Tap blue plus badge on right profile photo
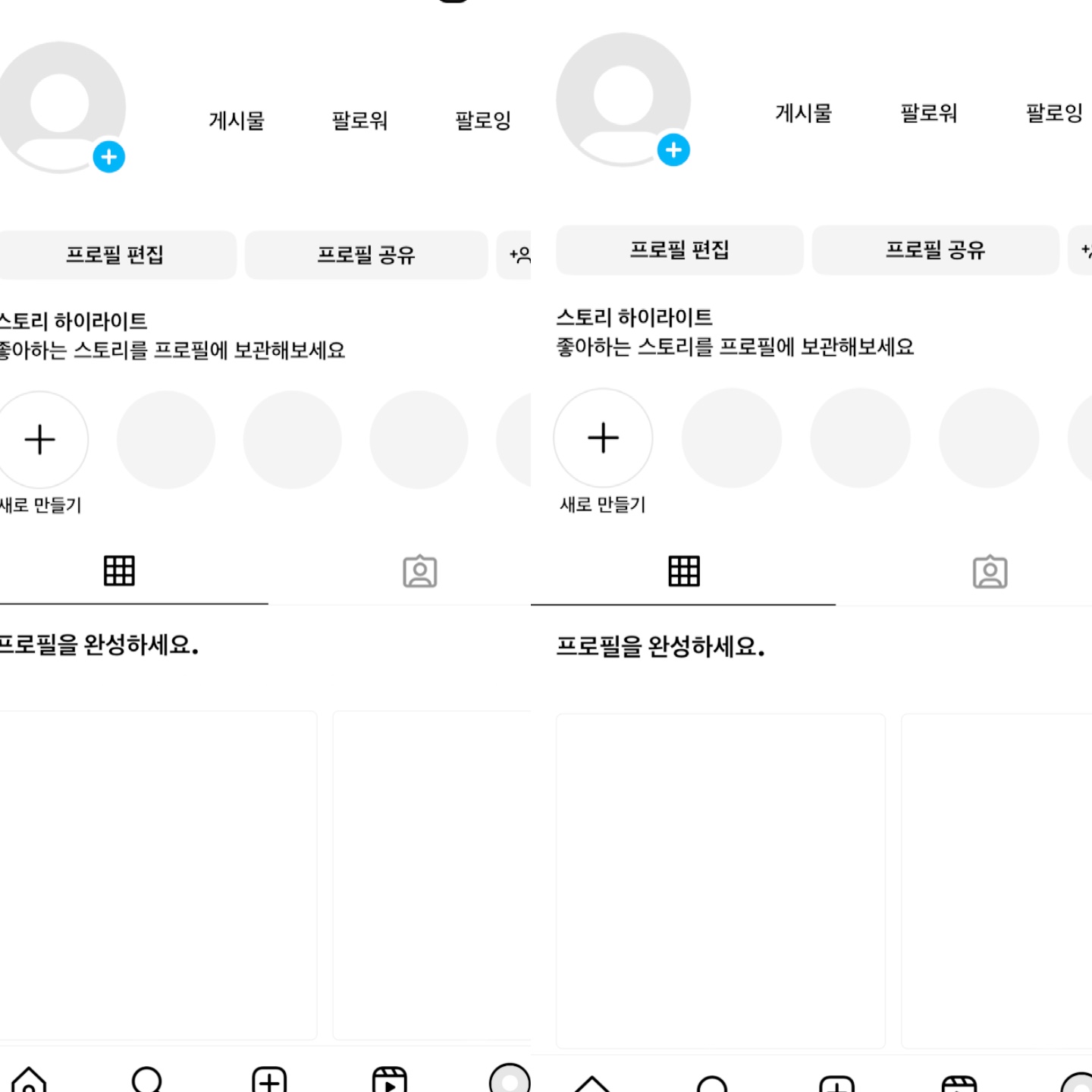 click(673, 150)
